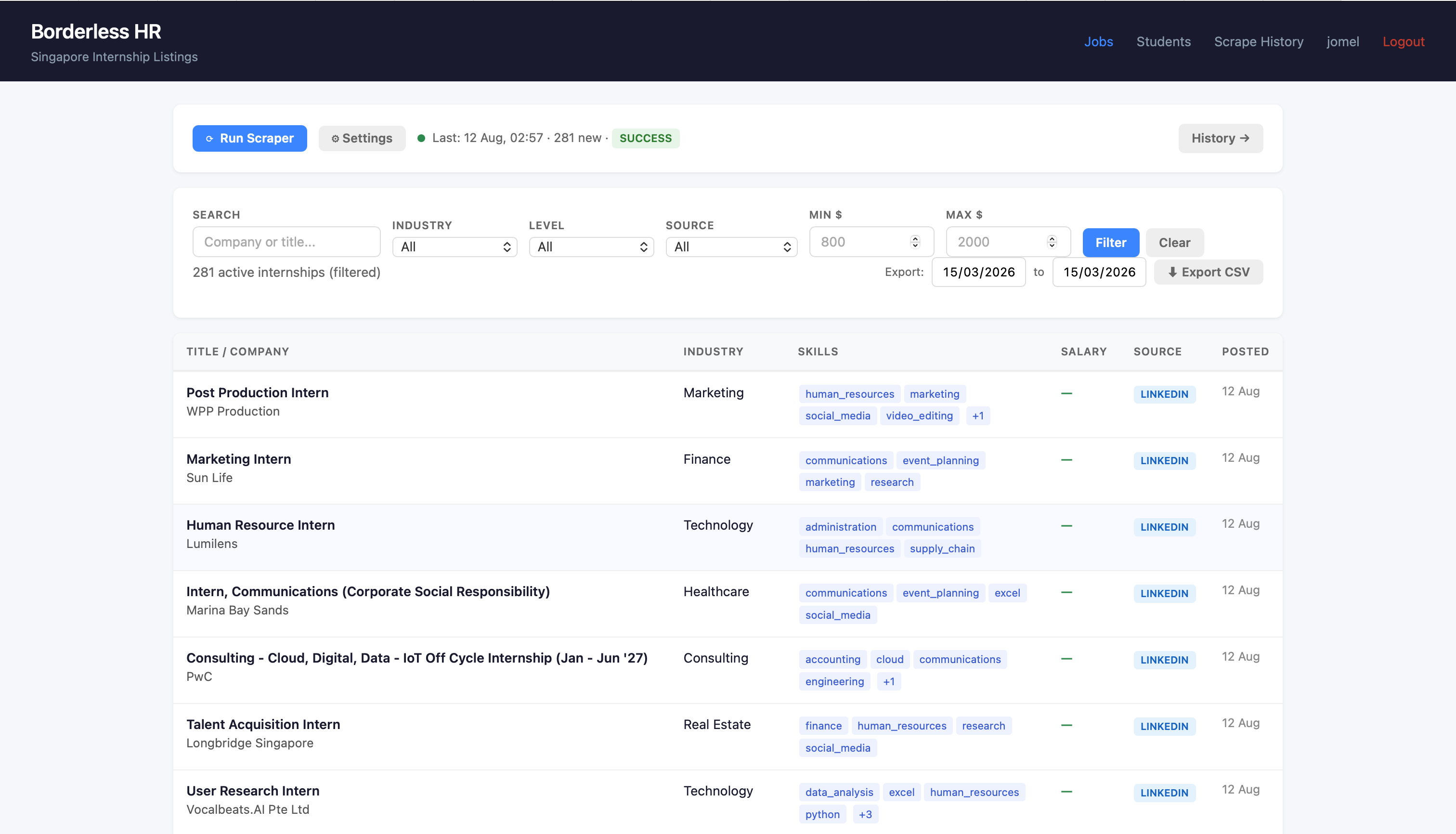Open the Students nav tab
The image size is (1456, 834).
pyautogui.click(x=1163, y=41)
